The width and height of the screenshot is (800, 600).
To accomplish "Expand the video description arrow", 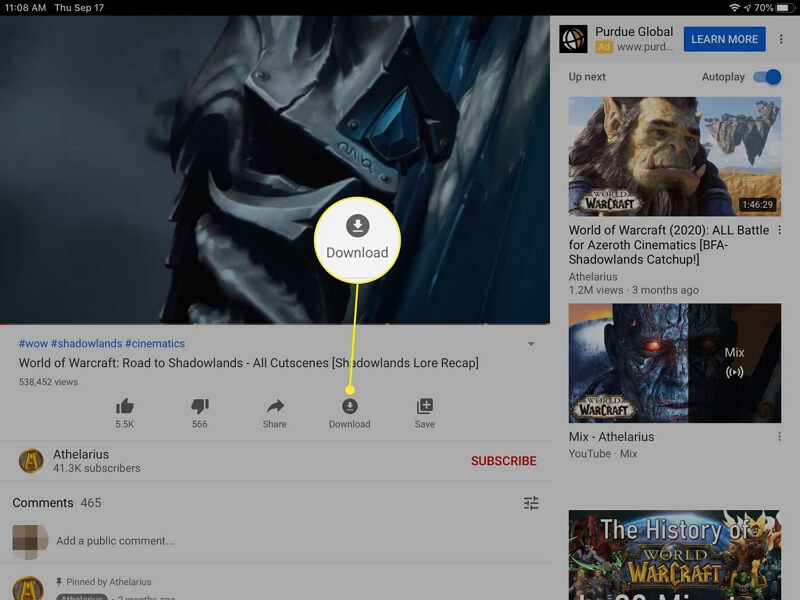I will (531, 344).
